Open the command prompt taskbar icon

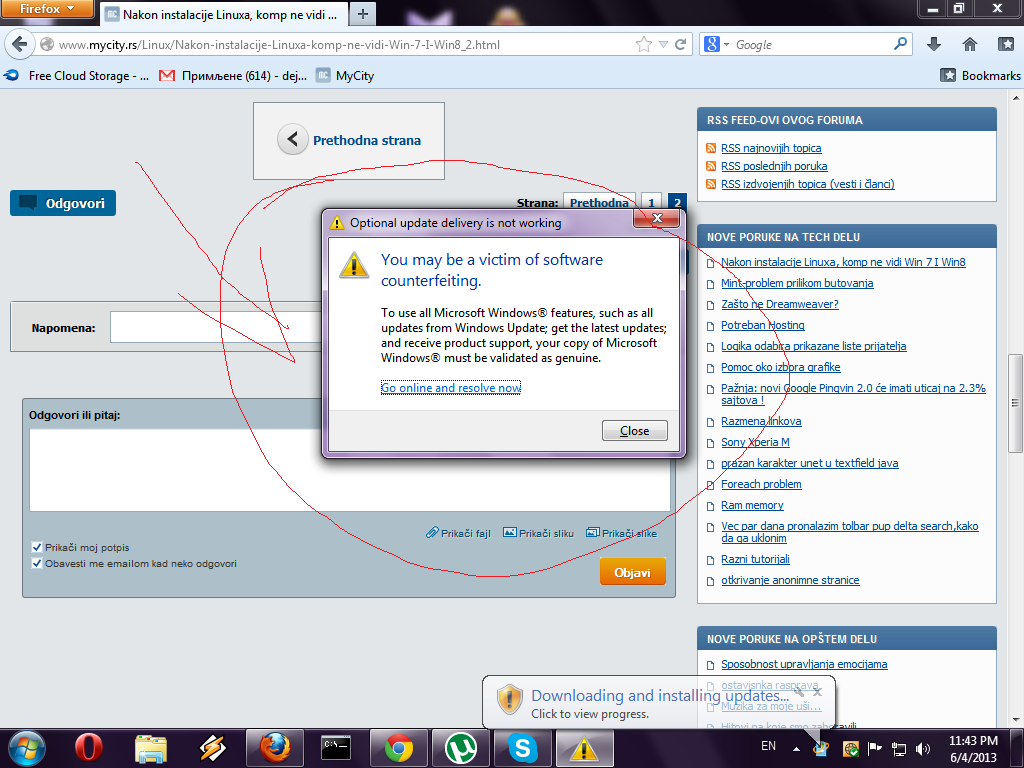coord(336,748)
